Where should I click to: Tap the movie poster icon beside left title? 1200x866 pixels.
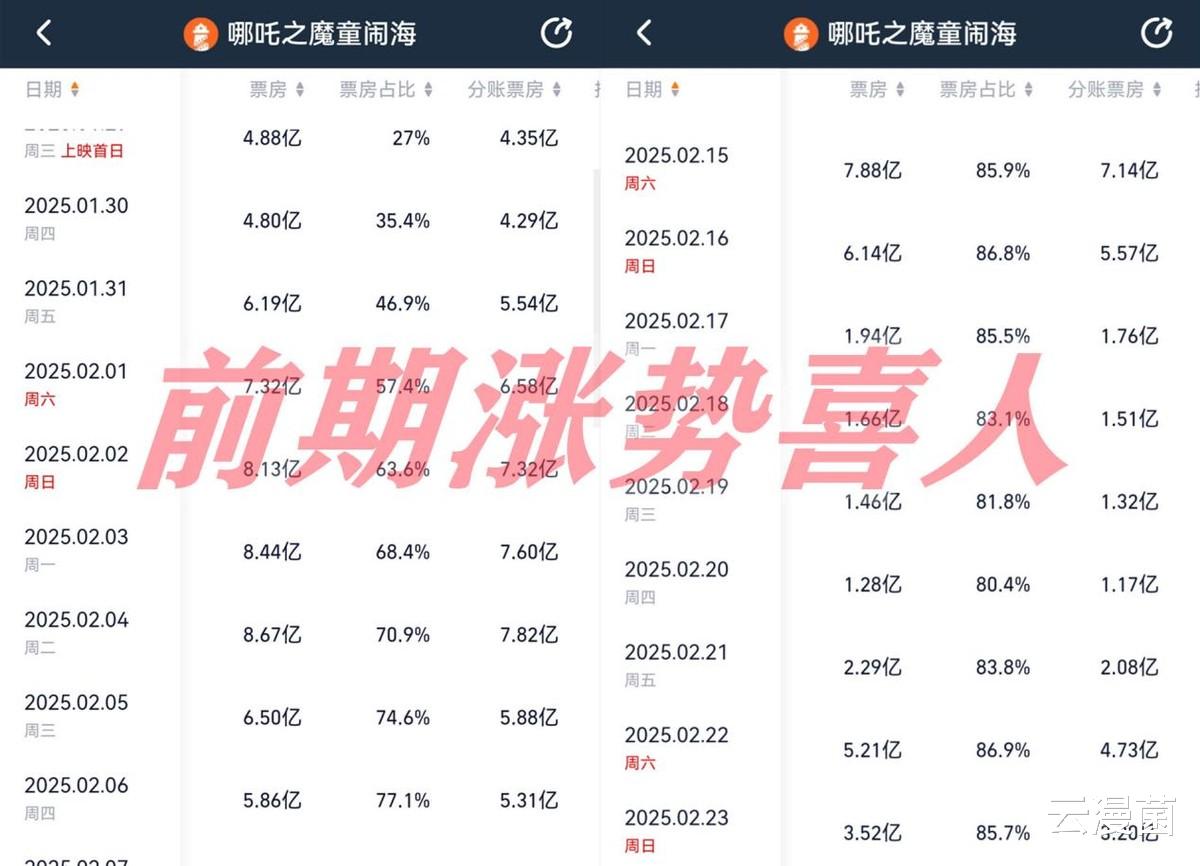(203, 33)
